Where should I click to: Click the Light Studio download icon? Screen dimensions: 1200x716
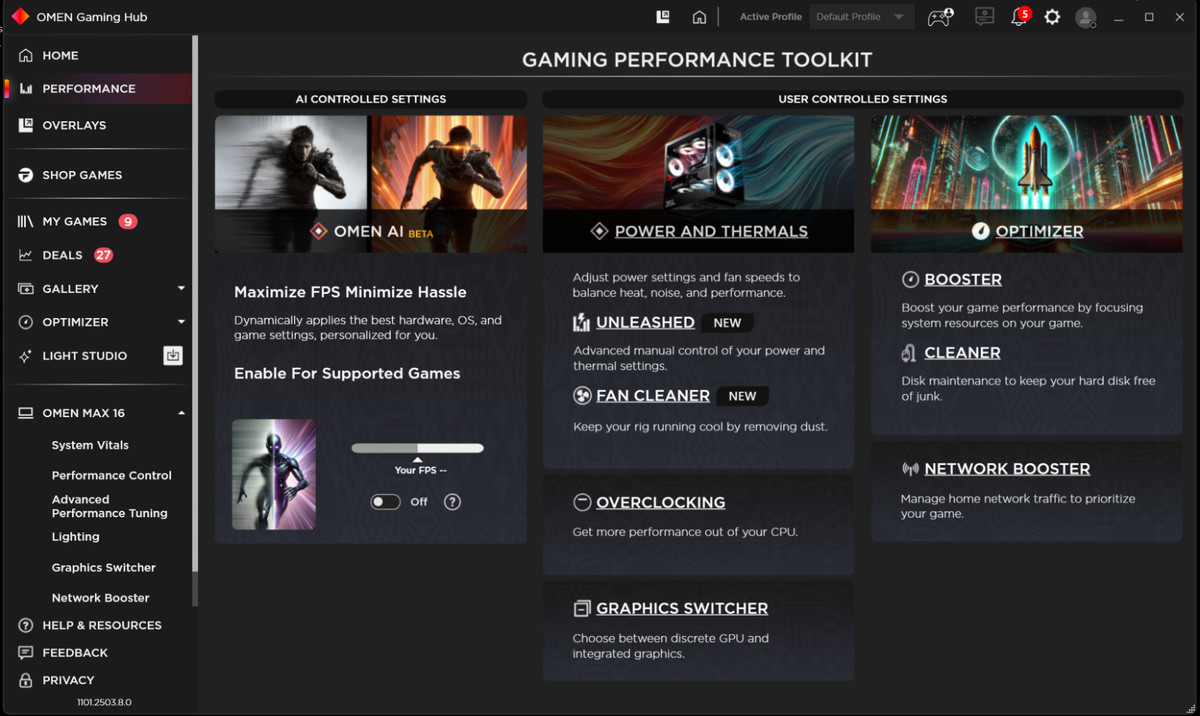coord(173,355)
